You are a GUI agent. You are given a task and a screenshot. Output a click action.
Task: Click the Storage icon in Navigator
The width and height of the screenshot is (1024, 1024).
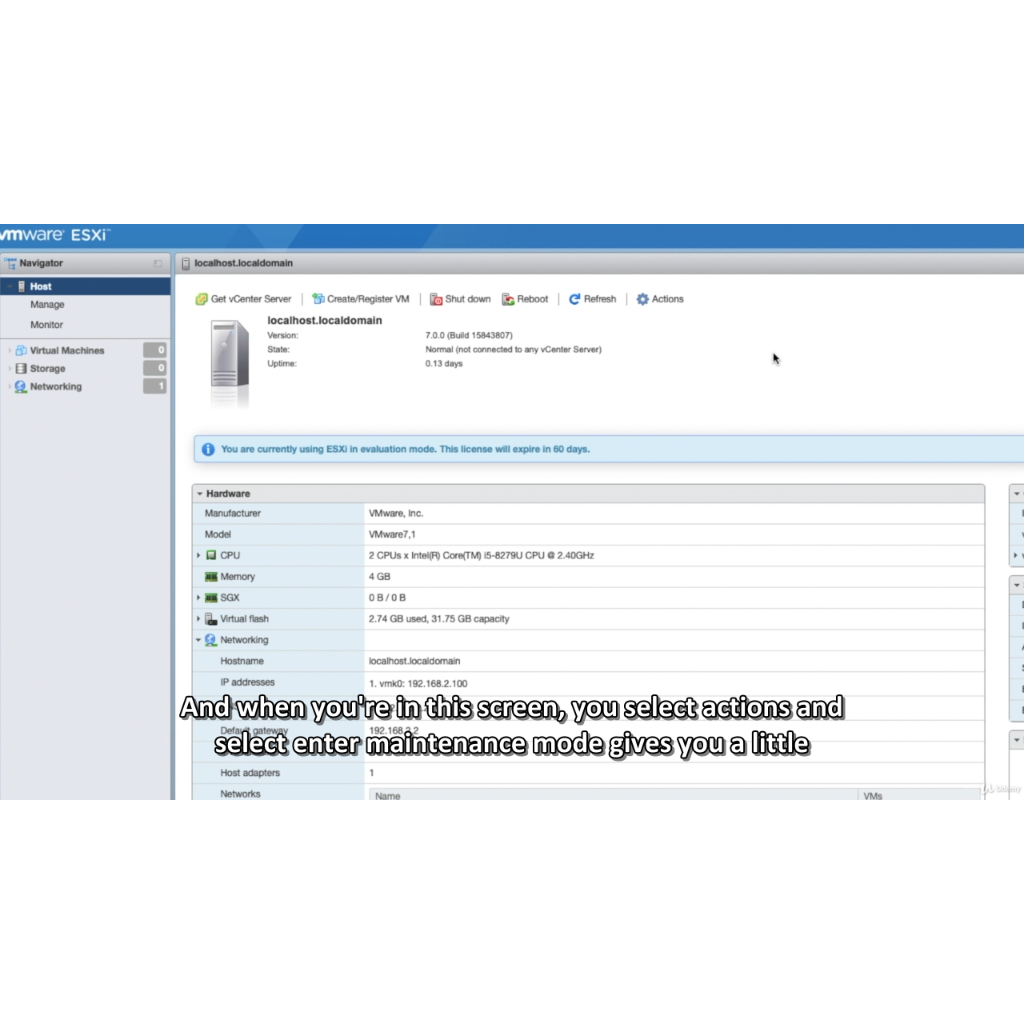pyautogui.click(x=21, y=368)
